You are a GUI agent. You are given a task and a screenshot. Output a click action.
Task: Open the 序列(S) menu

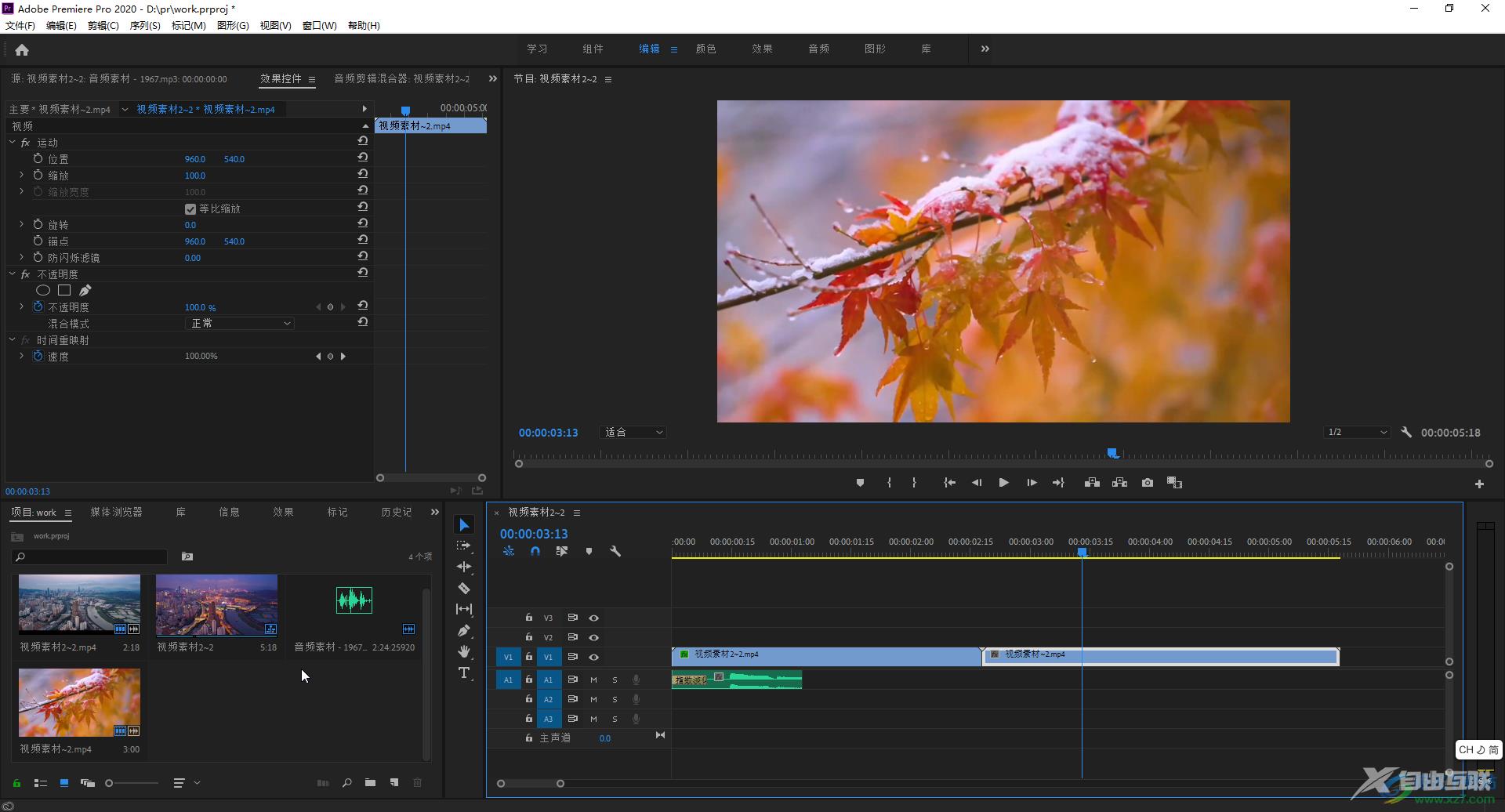144,25
